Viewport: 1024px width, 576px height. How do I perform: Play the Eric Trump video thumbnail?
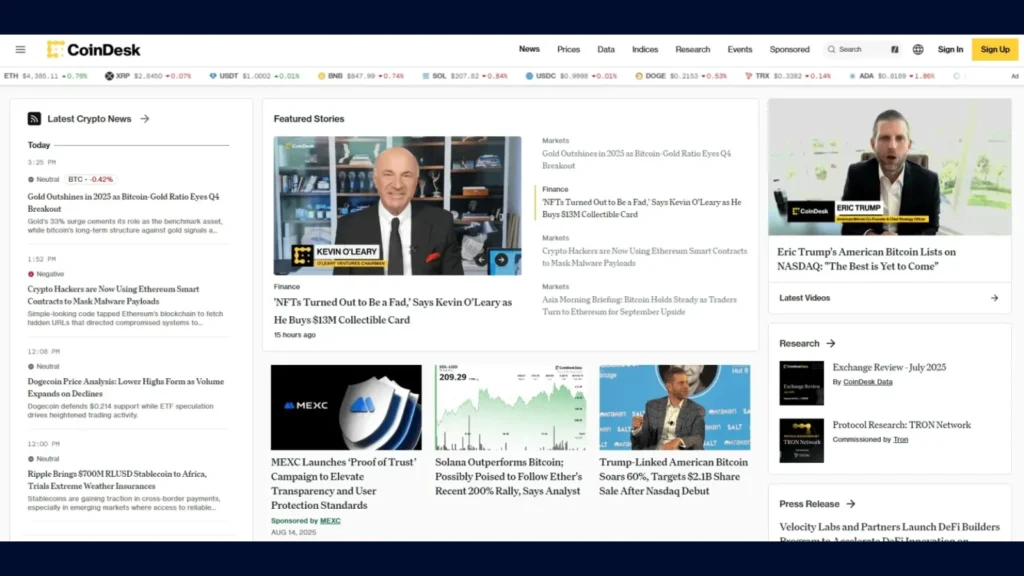coord(889,167)
